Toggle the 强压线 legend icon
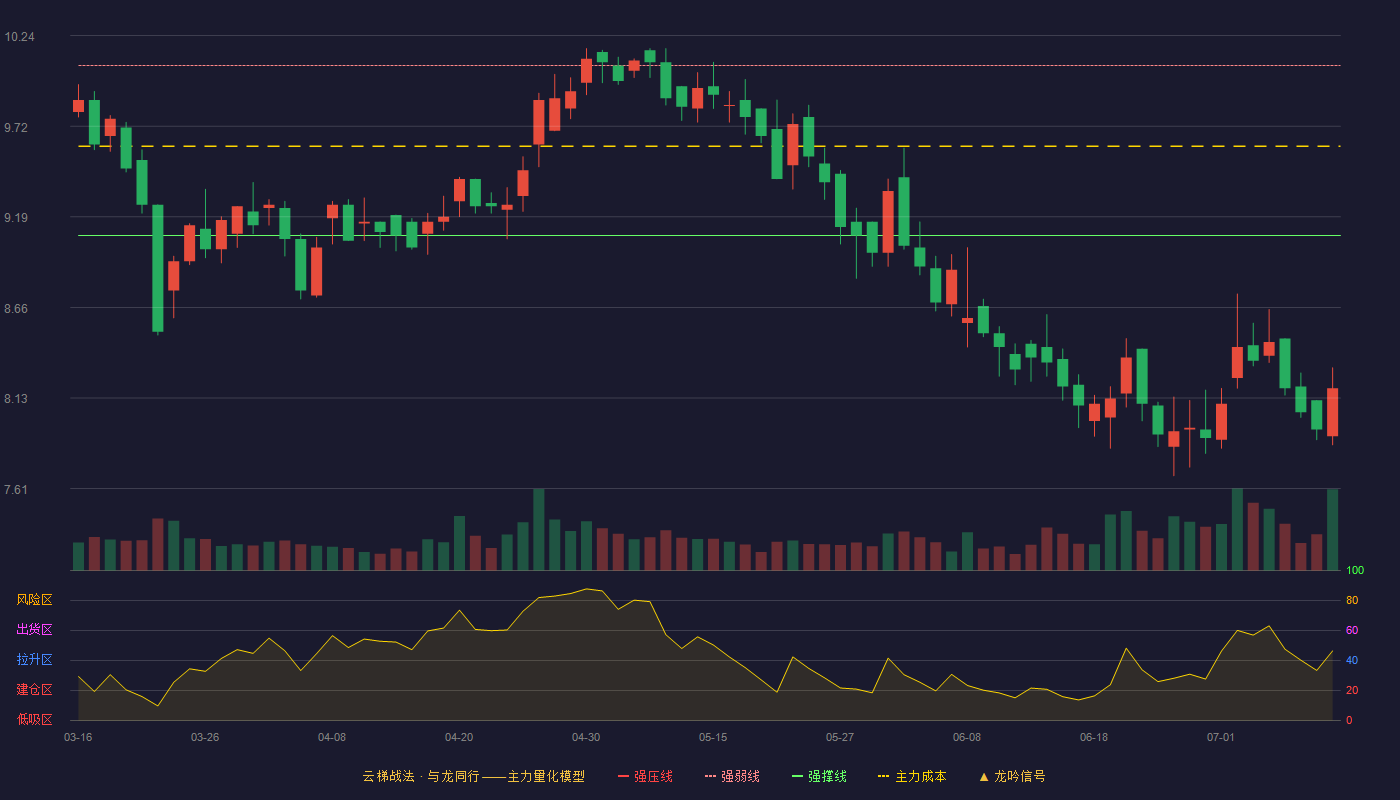This screenshot has height=800, width=1400. click(623, 776)
